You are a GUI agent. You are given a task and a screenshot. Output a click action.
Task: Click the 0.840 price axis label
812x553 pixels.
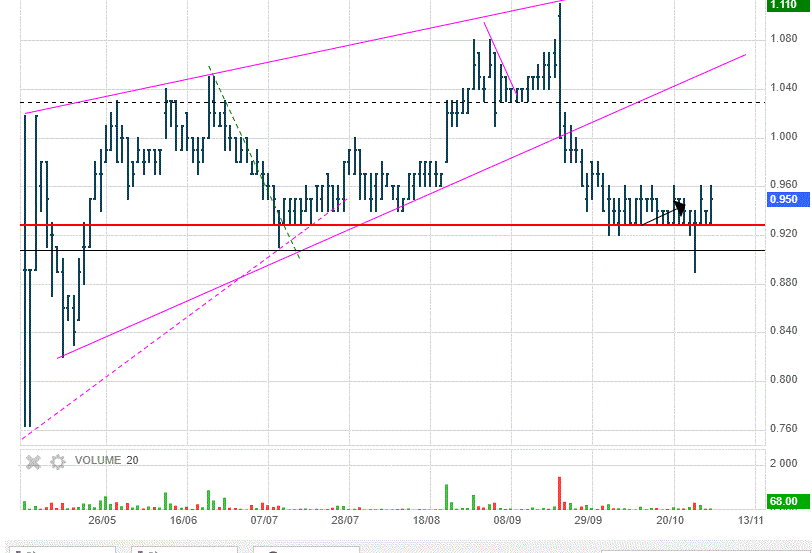[x=784, y=331]
